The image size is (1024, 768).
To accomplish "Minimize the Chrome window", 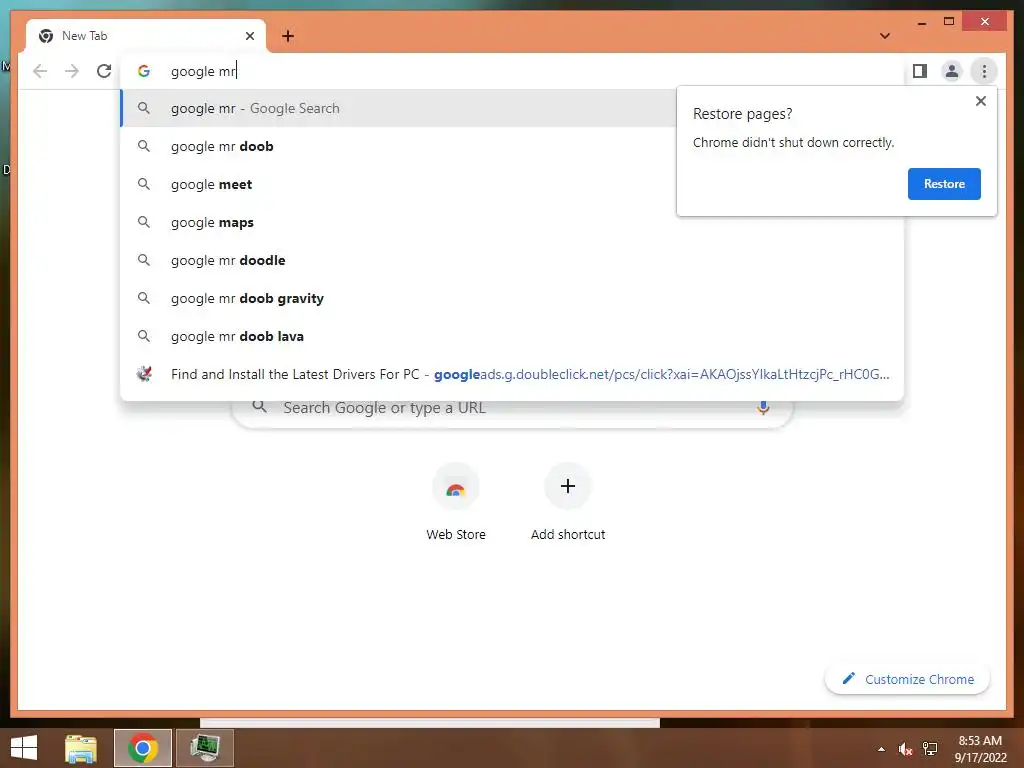I will (921, 22).
